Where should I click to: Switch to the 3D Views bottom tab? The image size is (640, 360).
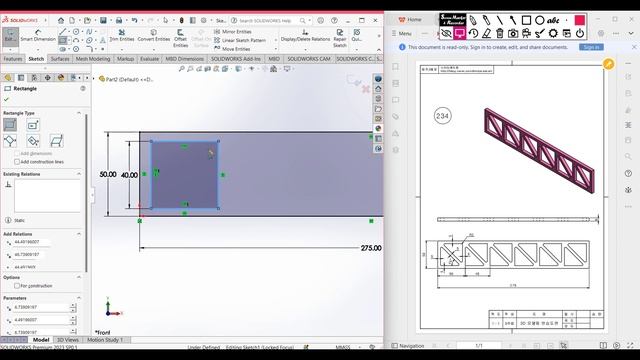[x=67, y=340]
